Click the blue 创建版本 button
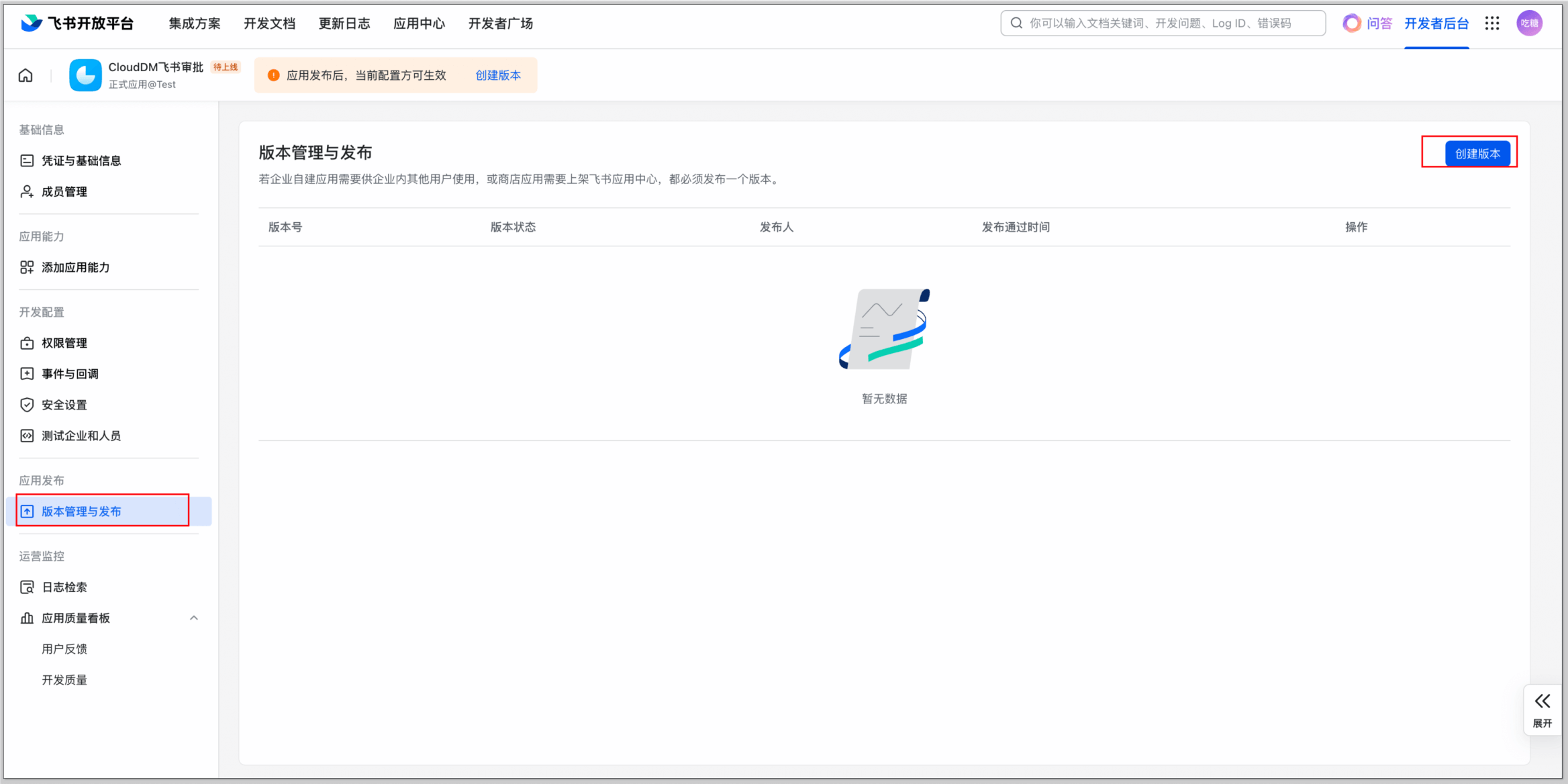1568x784 pixels. pos(1477,154)
